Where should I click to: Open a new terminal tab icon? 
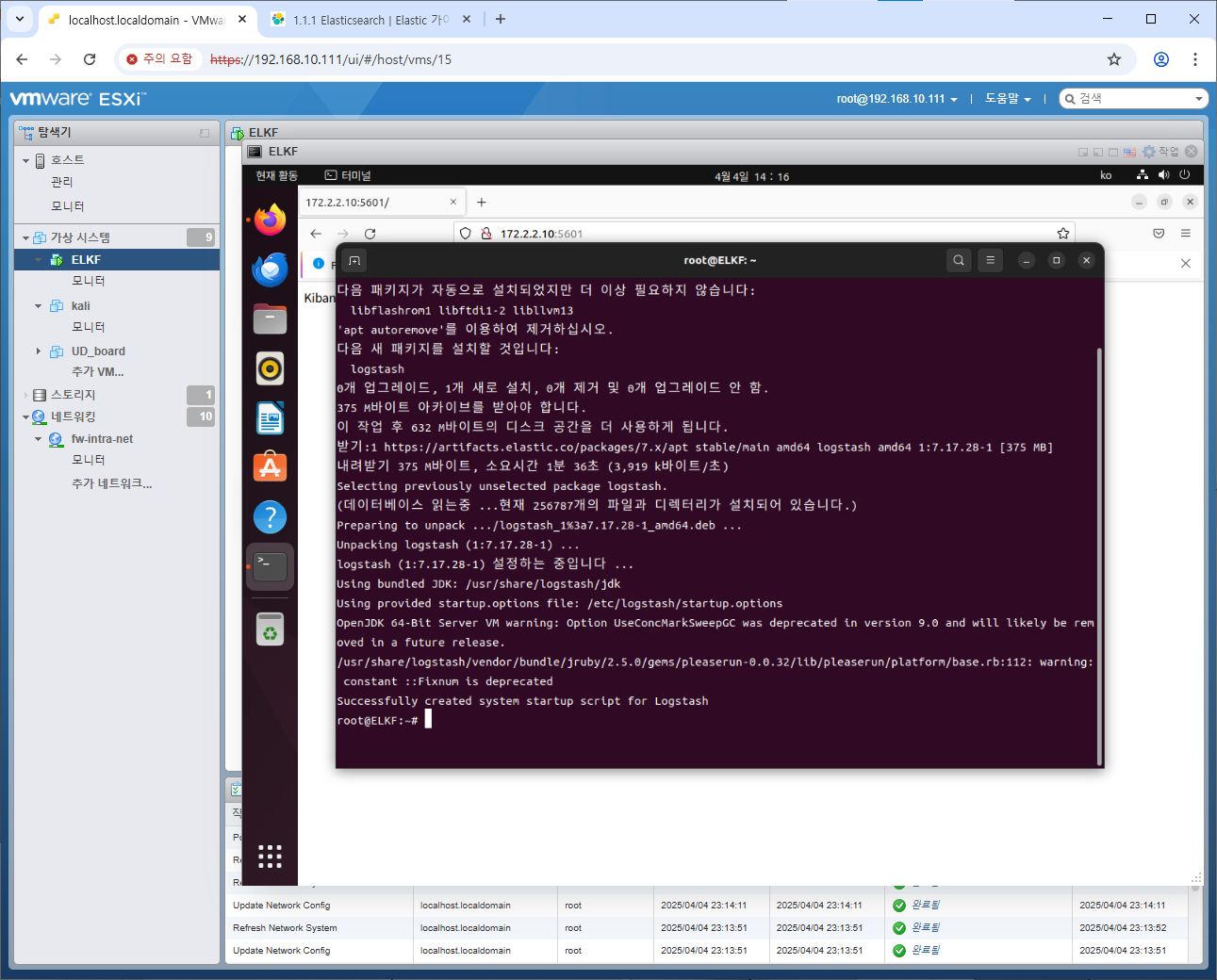pyautogui.click(x=354, y=260)
